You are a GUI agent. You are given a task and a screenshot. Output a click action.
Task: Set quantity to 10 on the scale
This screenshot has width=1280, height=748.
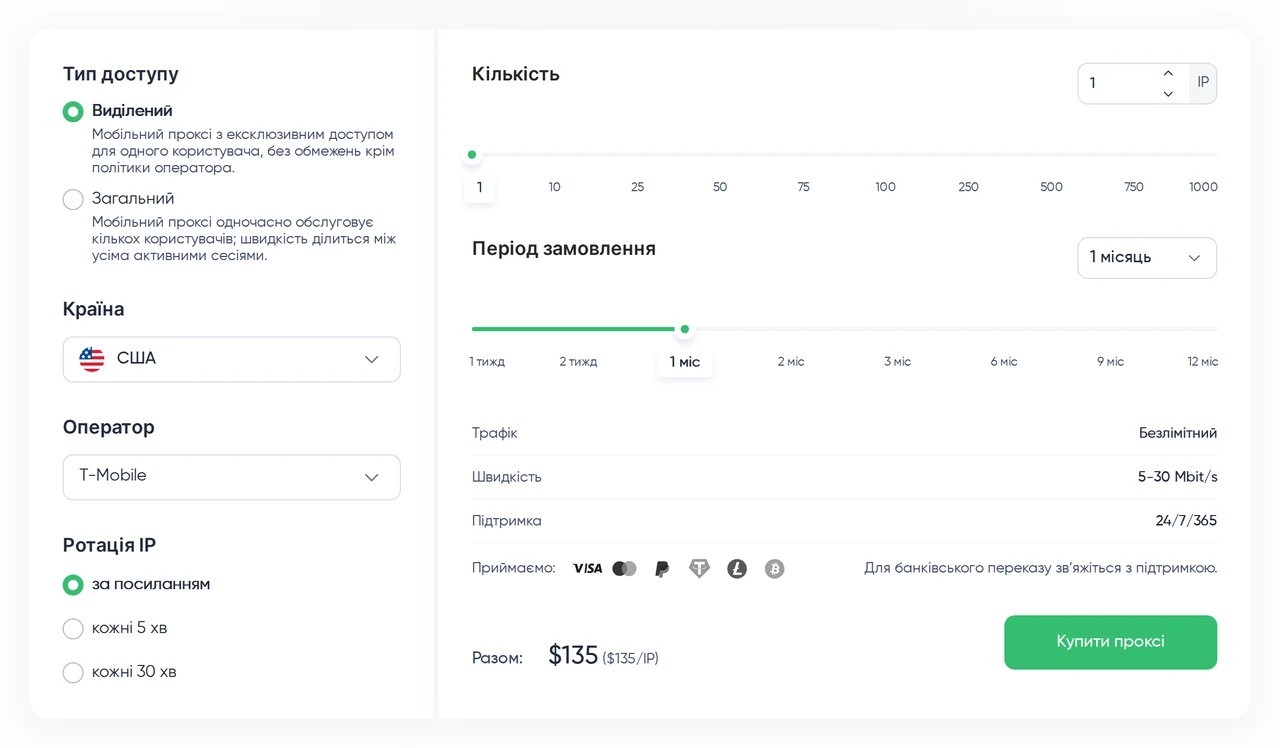point(554,187)
